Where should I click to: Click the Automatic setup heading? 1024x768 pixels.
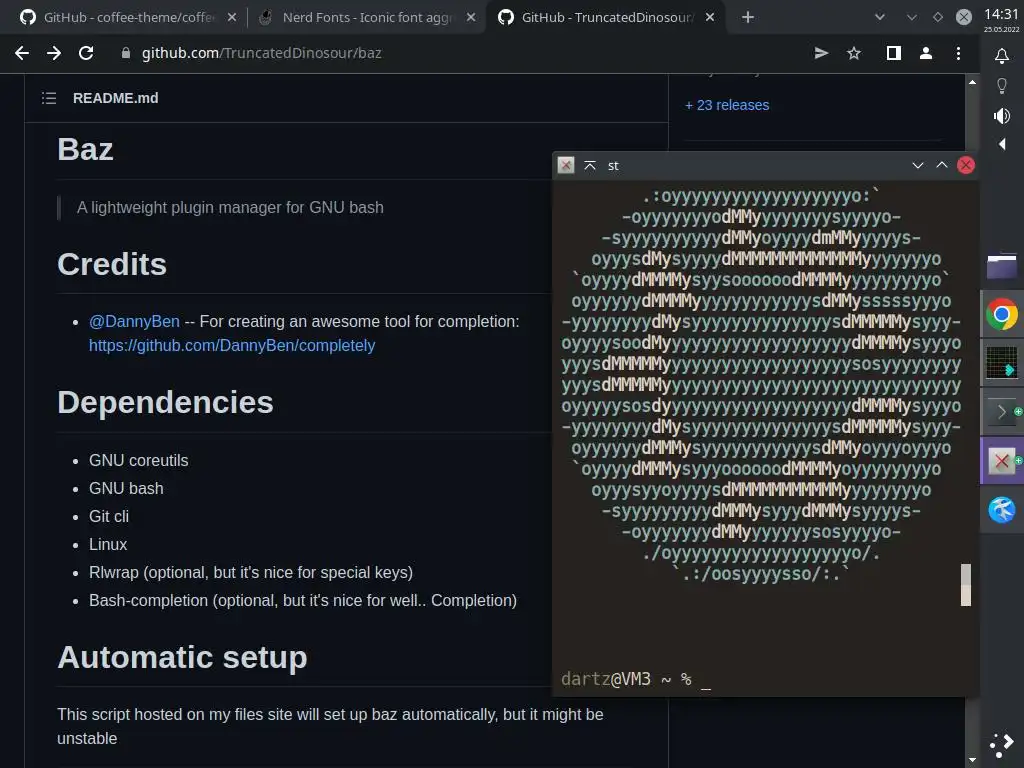click(x=182, y=657)
